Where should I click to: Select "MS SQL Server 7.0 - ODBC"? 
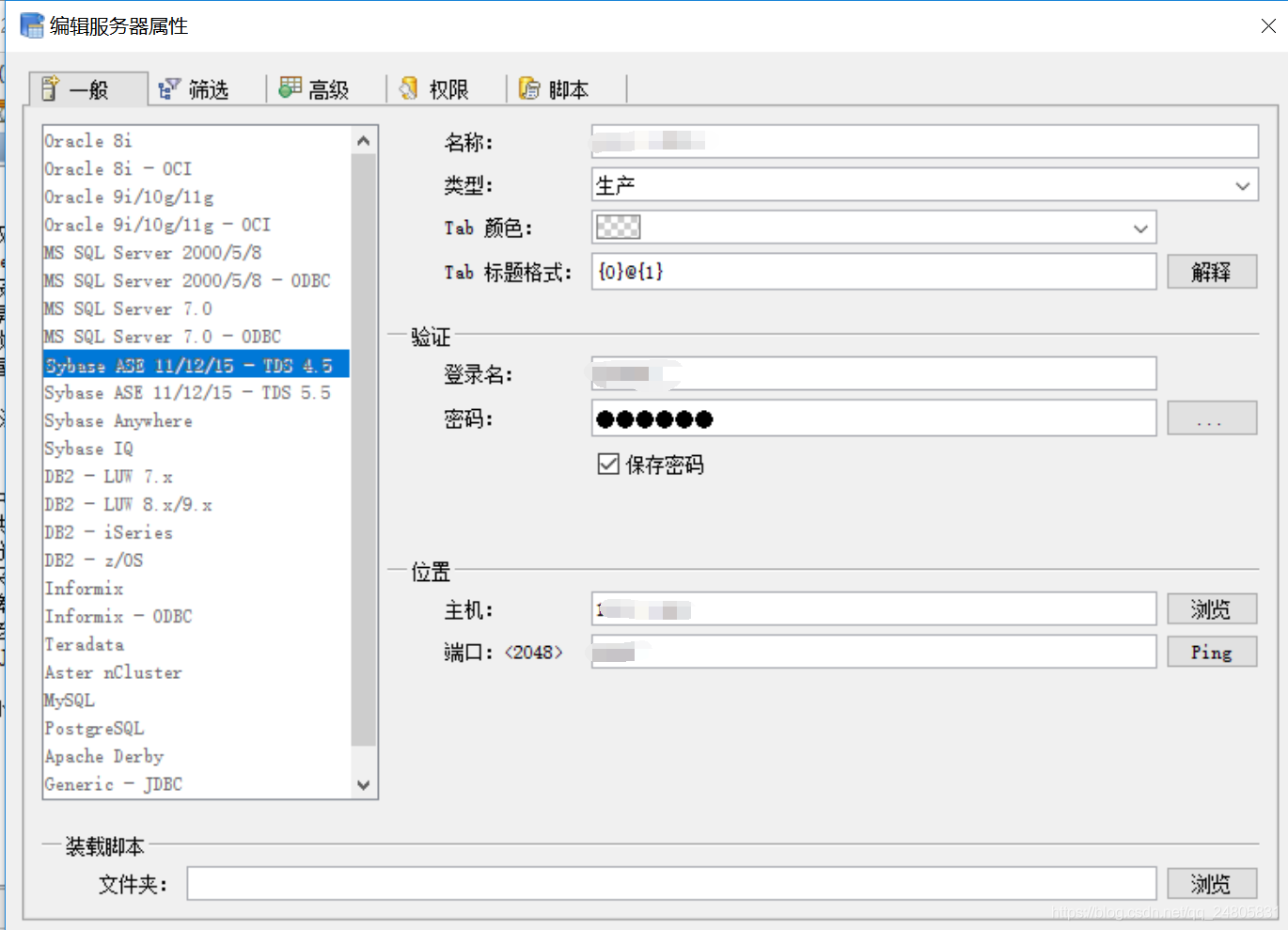pos(196,337)
